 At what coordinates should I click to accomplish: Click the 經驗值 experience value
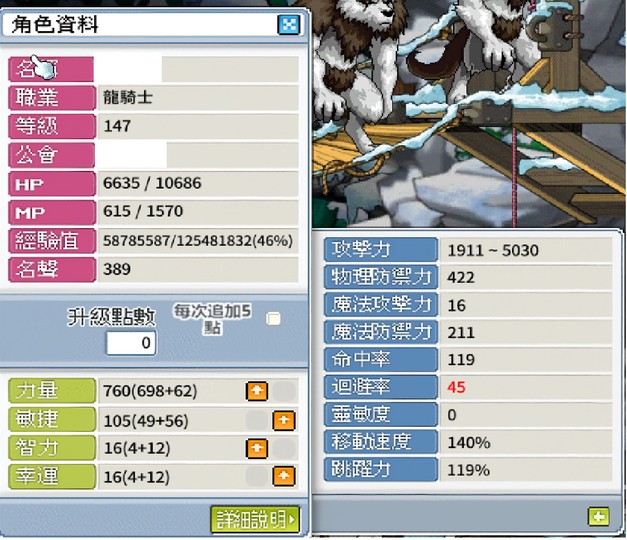(198, 241)
